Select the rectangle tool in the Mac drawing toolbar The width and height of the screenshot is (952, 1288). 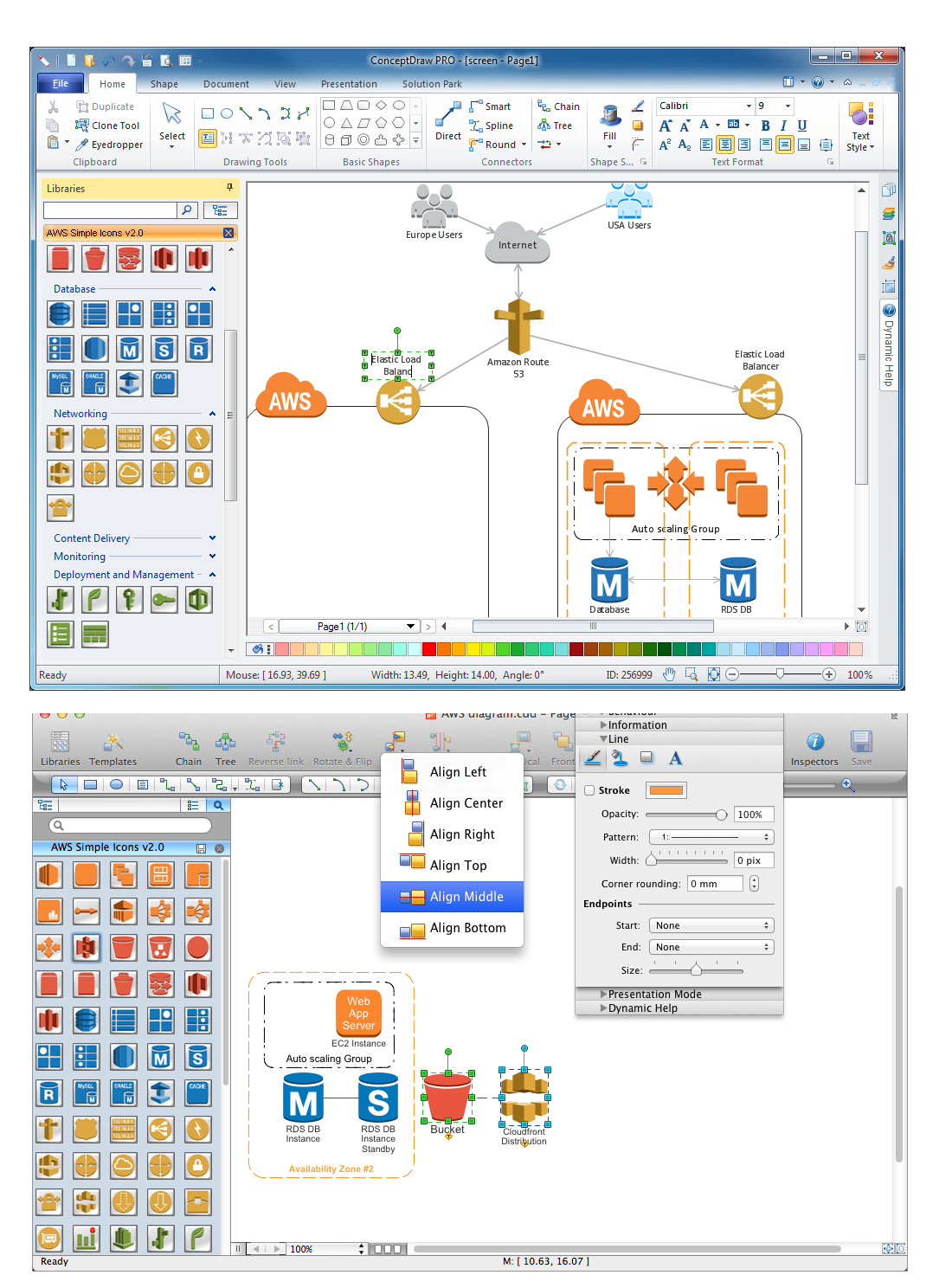point(90,785)
